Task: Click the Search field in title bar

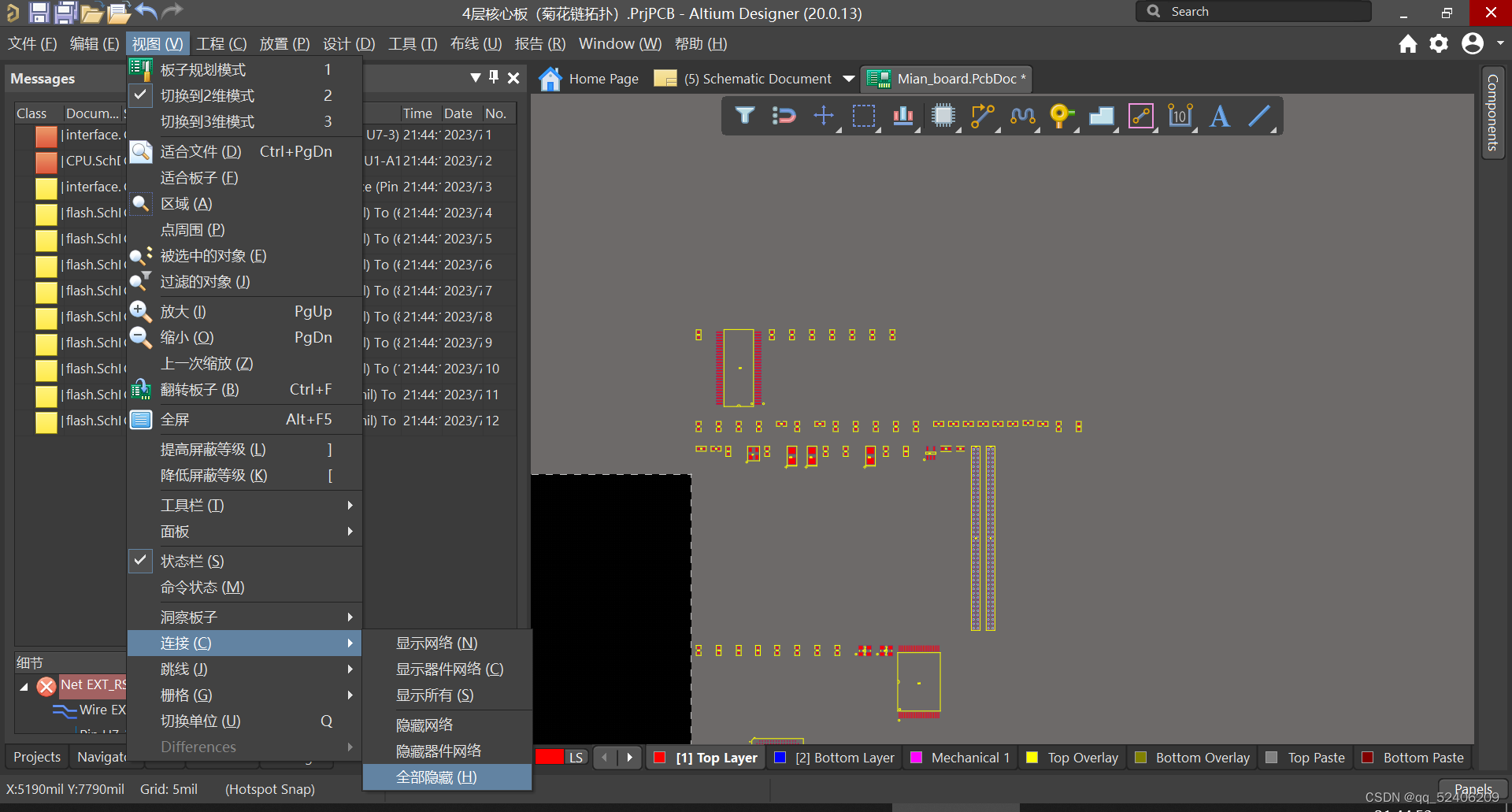Action: pyautogui.click(x=1254, y=12)
